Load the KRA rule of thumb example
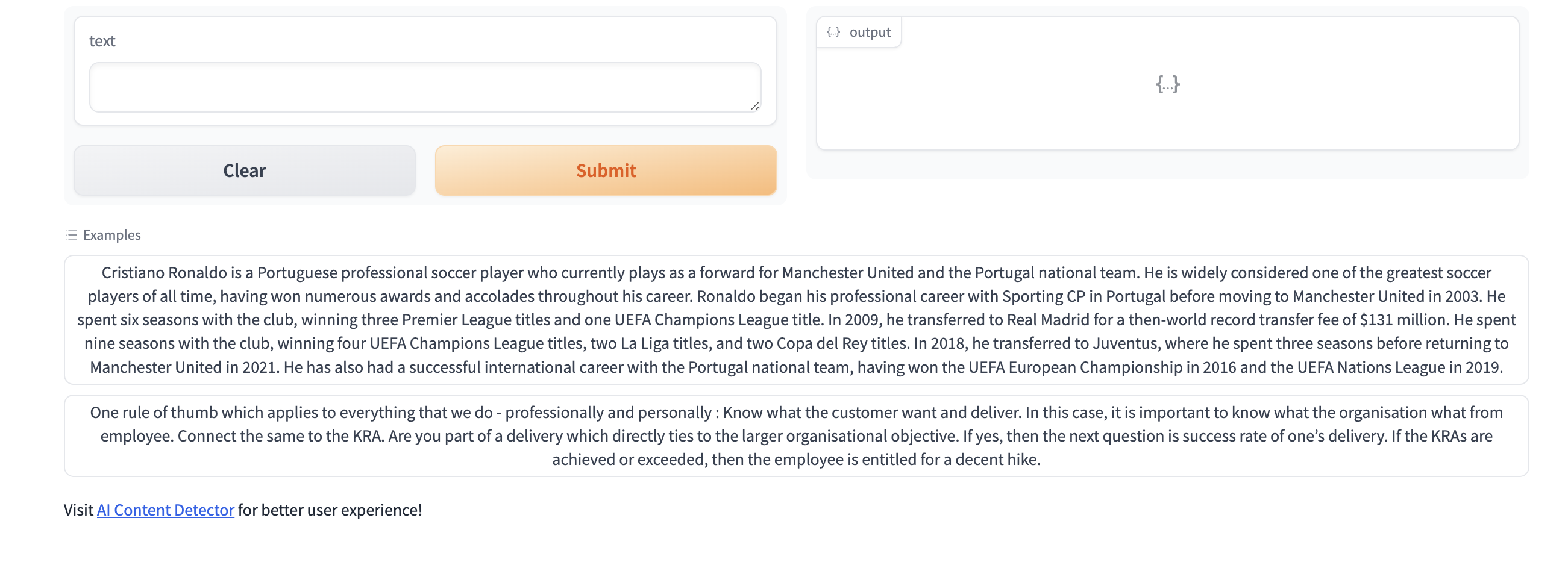The height and width of the screenshot is (565, 1568). (x=795, y=435)
